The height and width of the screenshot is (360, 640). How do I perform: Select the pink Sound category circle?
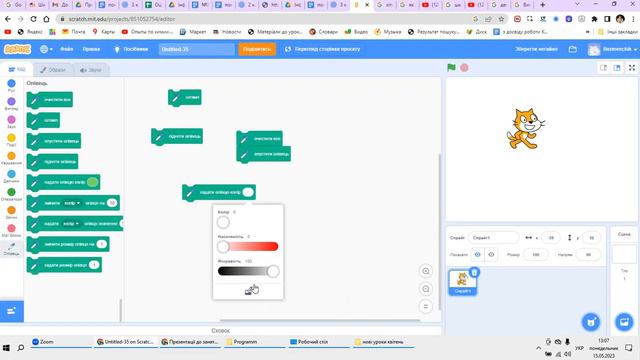pos(11,120)
